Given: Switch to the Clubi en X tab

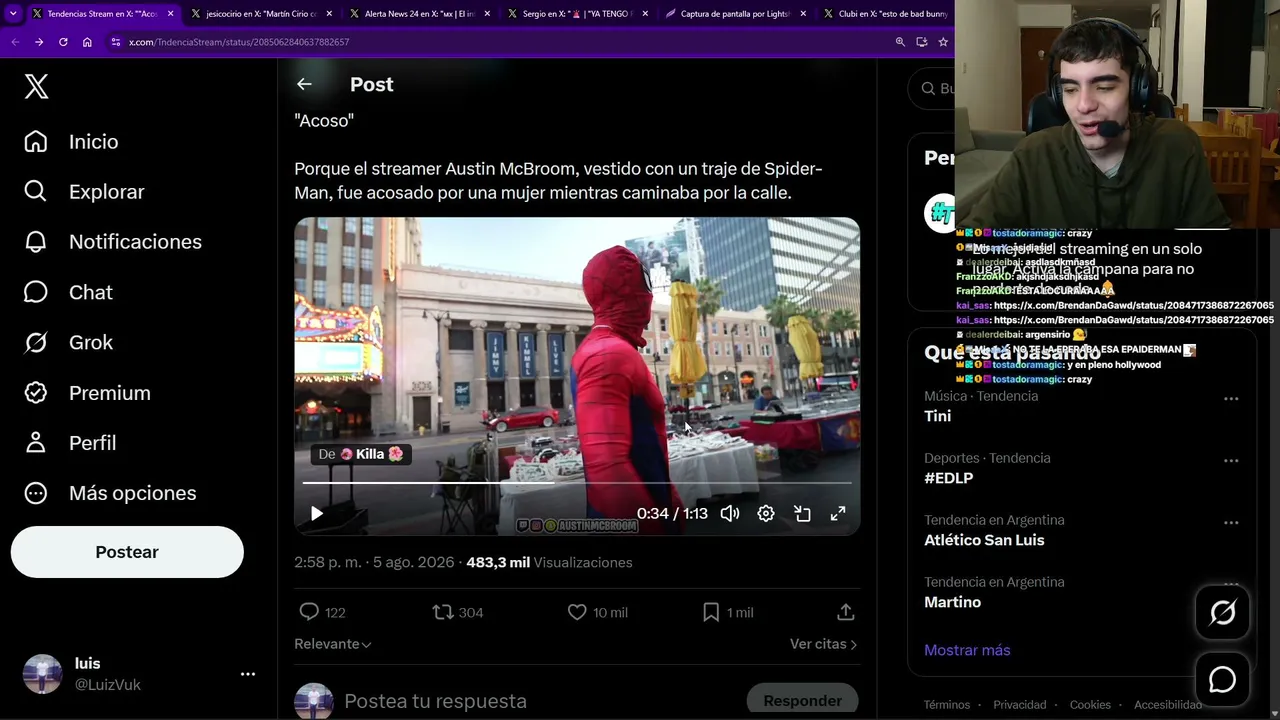Looking at the screenshot, I should (x=885, y=14).
